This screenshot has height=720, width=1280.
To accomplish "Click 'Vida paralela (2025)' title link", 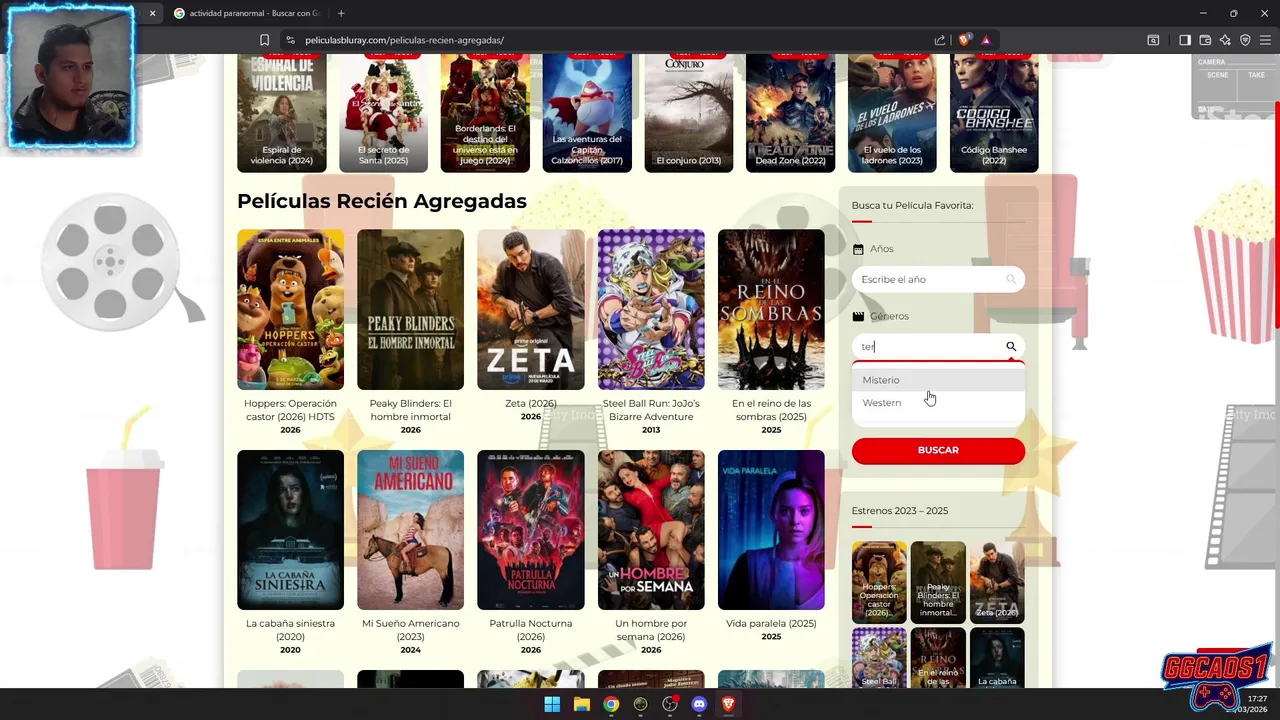I will [x=771, y=623].
